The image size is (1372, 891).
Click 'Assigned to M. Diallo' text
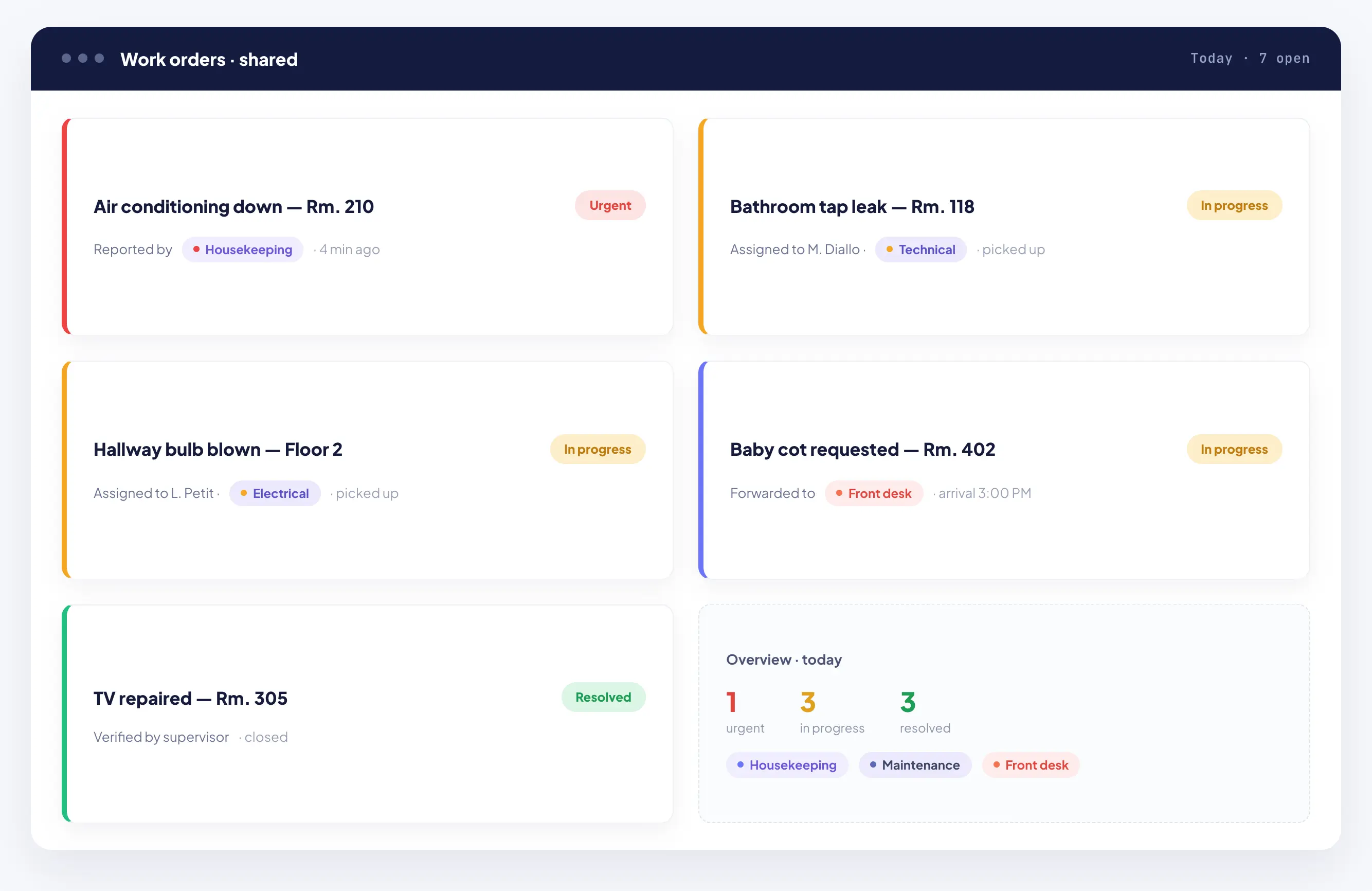[795, 250]
